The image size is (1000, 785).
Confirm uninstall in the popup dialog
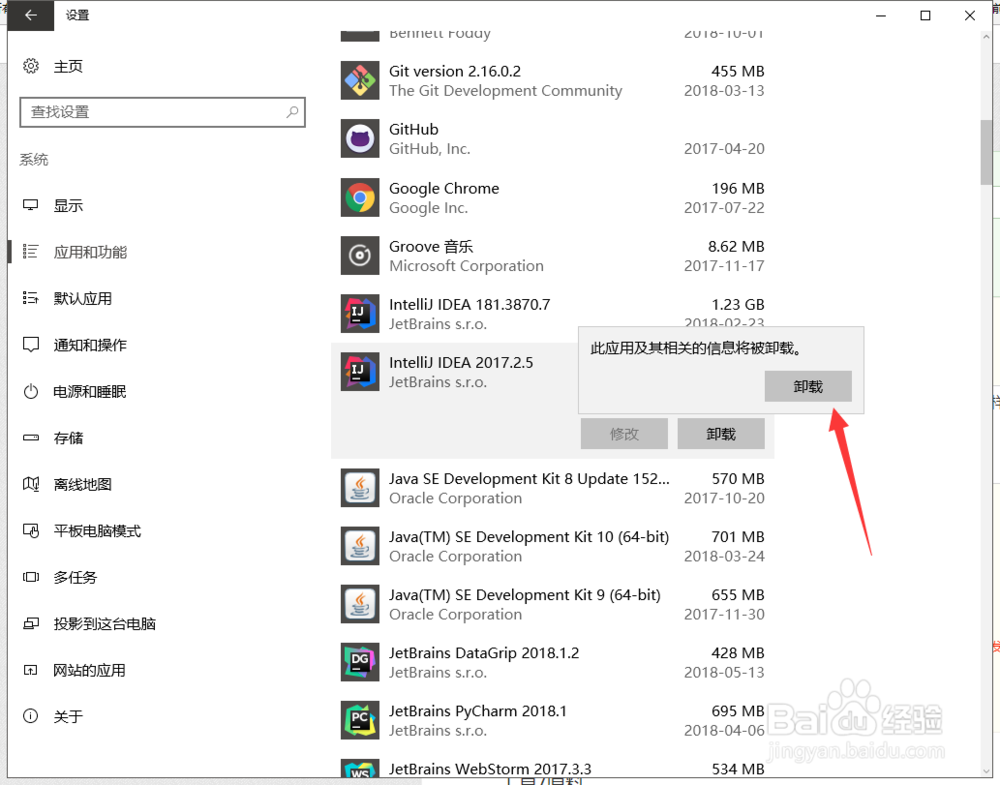point(808,386)
